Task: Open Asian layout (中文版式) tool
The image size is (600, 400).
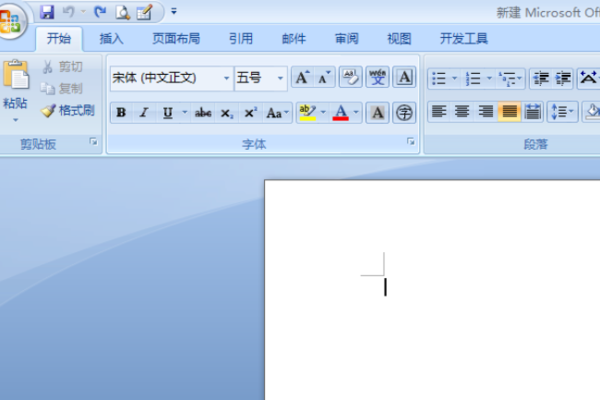Action: pos(589,78)
